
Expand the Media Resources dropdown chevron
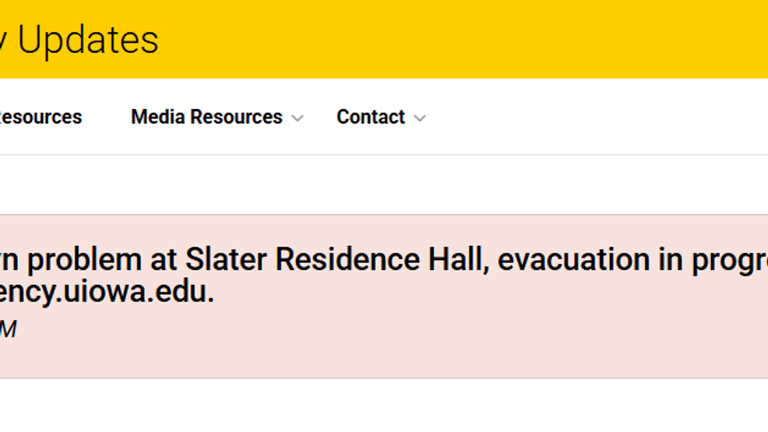coord(297,118)
